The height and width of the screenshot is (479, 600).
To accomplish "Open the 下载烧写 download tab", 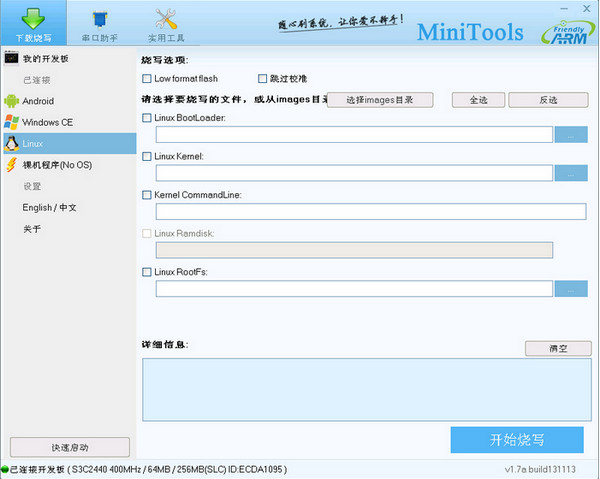I will click(x=33, y=23).
